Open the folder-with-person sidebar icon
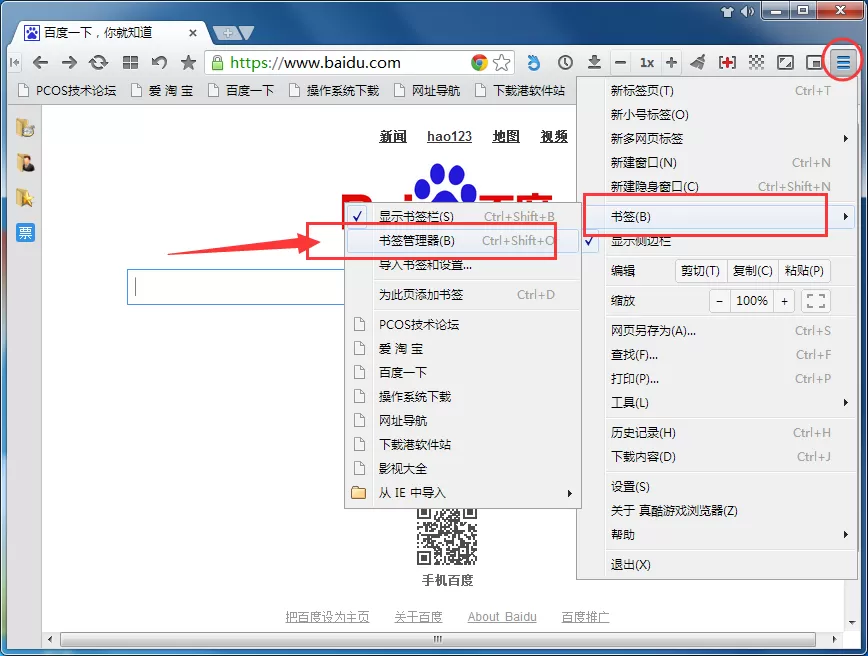Viewport: 868px width, 656px height. (25, 163)
